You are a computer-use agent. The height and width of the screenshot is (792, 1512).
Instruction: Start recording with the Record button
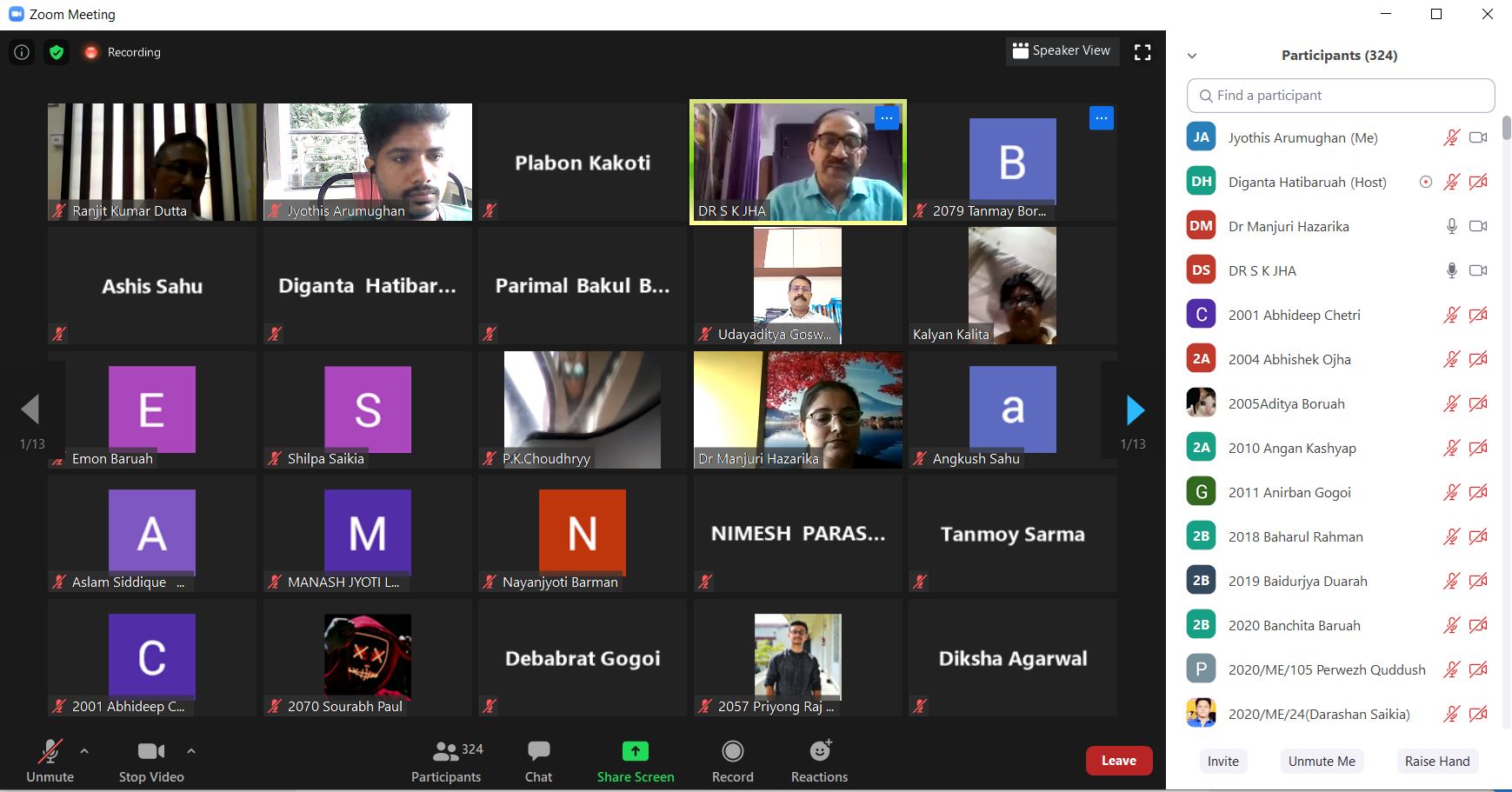(x=732, y=761)
